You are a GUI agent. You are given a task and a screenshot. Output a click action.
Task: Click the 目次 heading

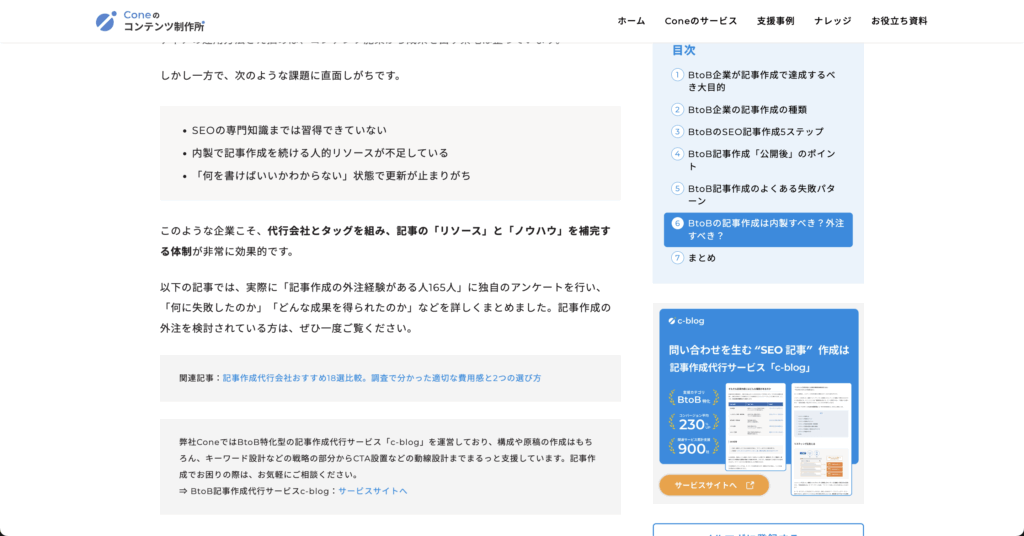[684, 50]
